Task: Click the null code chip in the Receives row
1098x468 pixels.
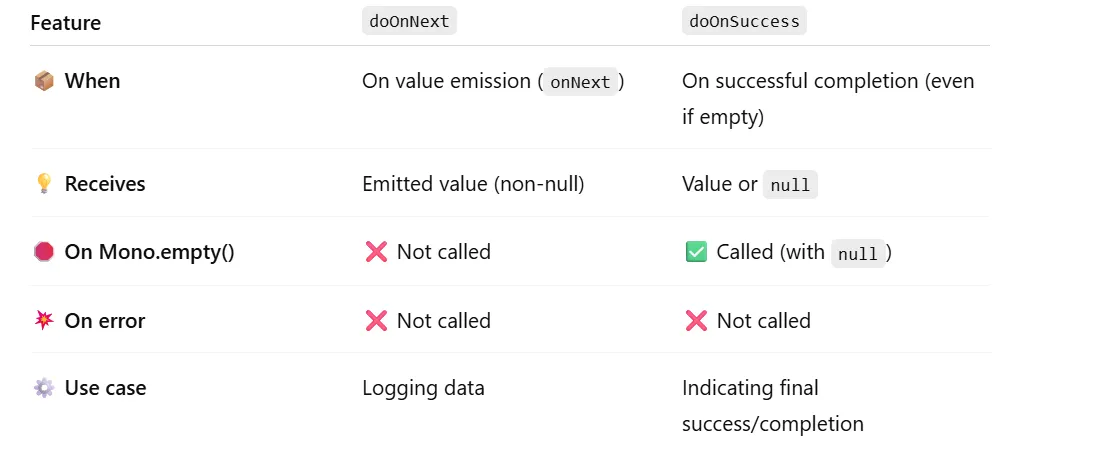Action: point(790,185)
